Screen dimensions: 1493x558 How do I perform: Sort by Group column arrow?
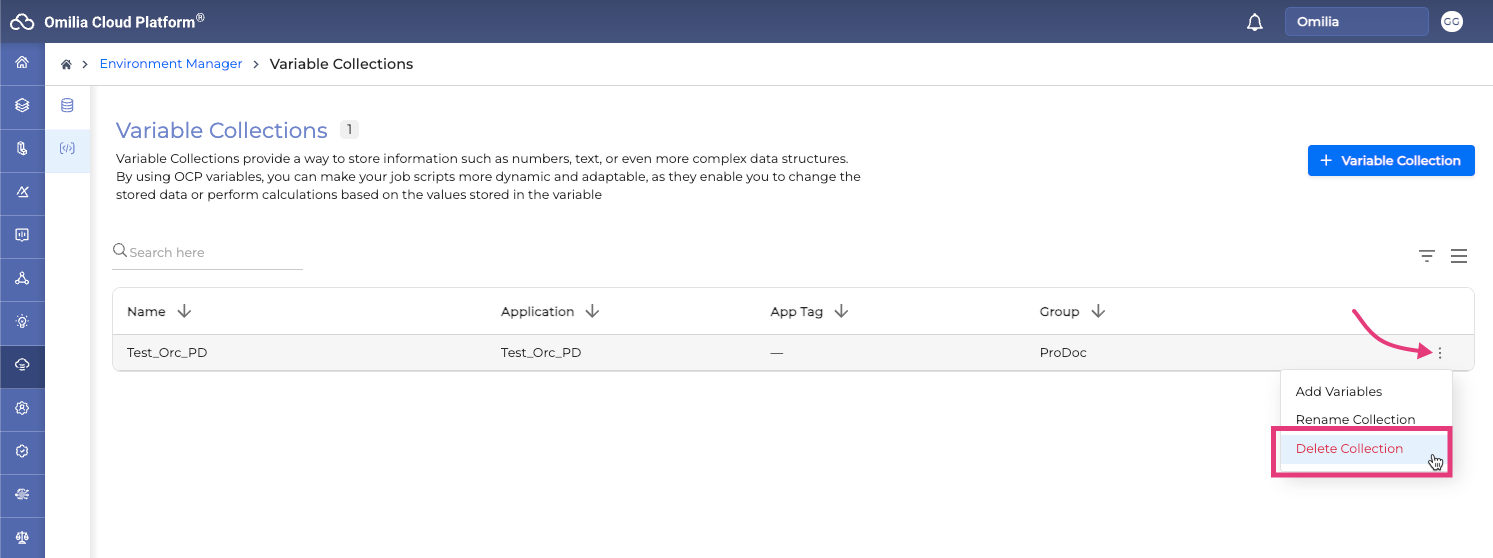tap(1098, 312)
